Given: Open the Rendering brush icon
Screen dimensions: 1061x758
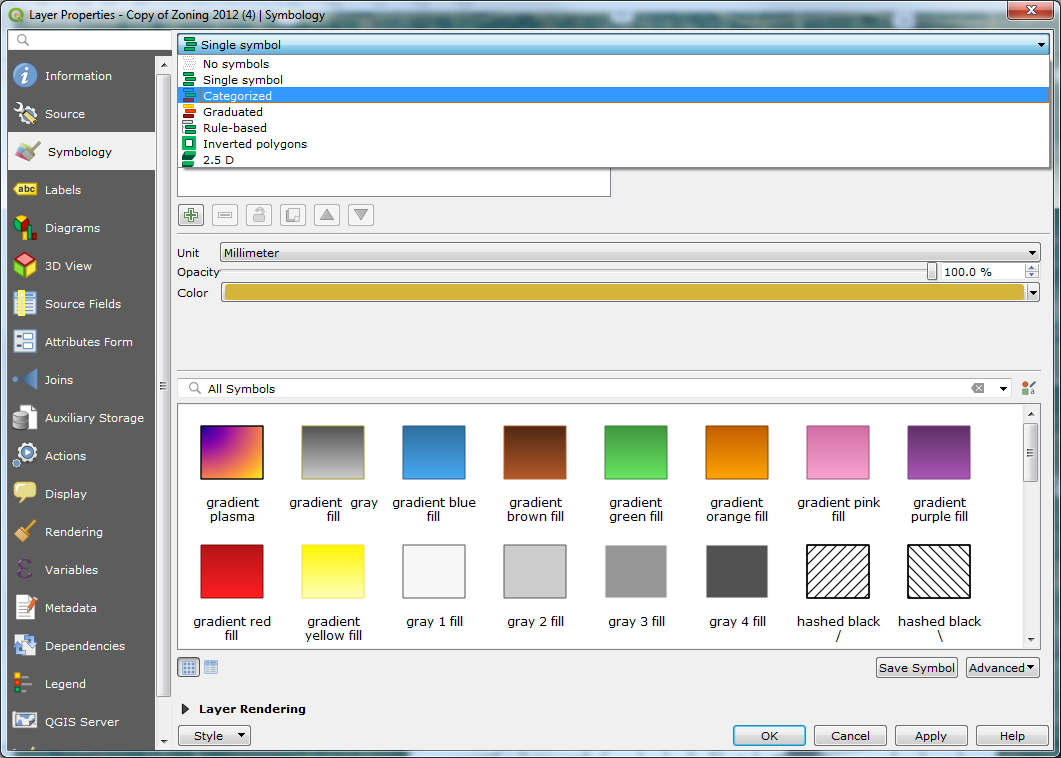Looking at the screenshot, I should [x=25, y=532].
